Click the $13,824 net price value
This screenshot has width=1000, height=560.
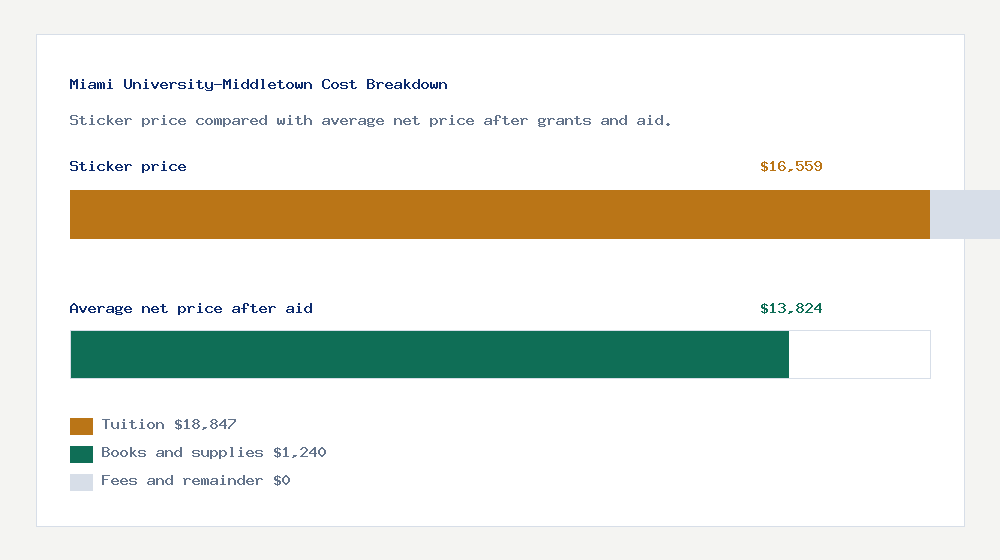pyautogui.click(x=791, y=309)
